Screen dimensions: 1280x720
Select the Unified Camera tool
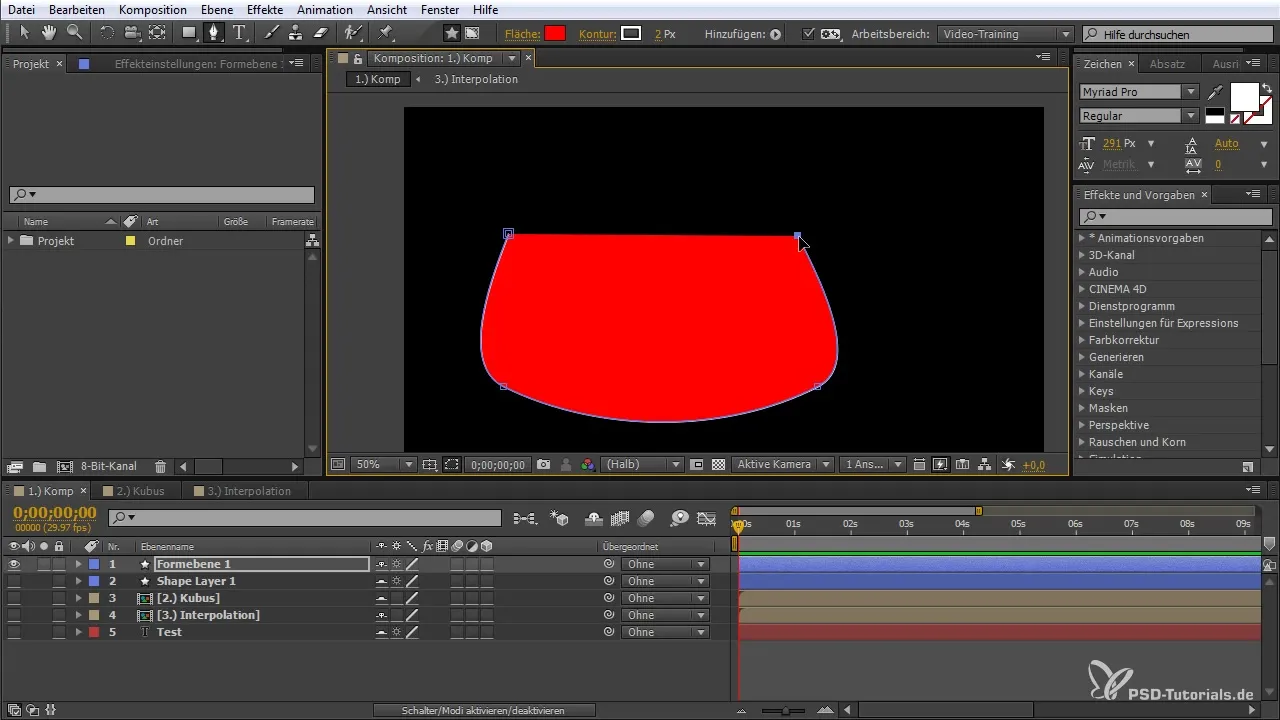(x=132, y=33)
